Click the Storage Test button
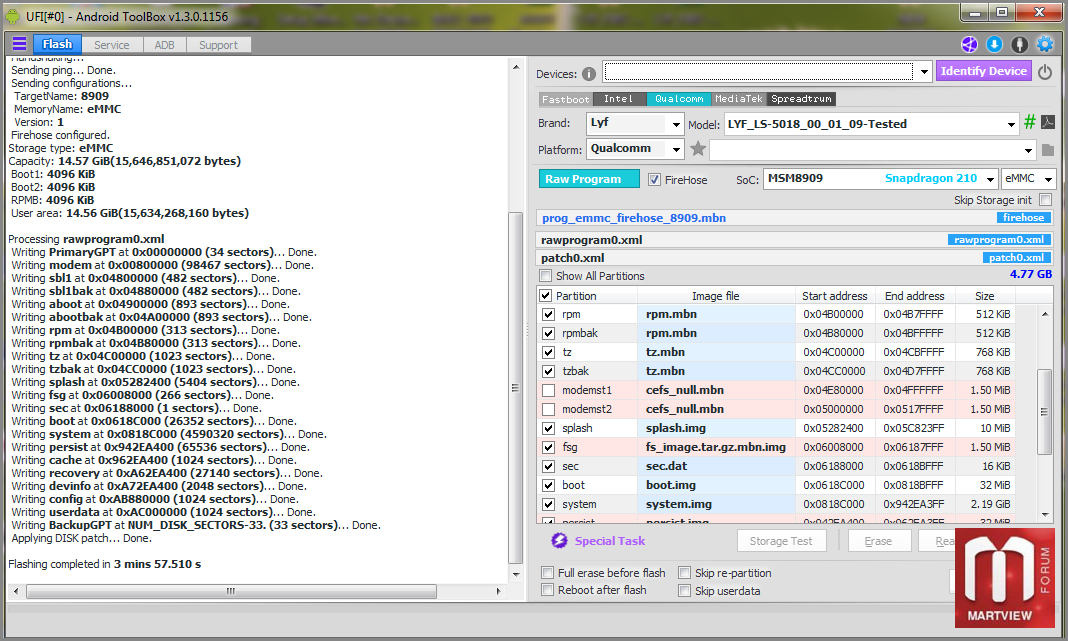1068x641 pixels. click(x=781, y=541)
